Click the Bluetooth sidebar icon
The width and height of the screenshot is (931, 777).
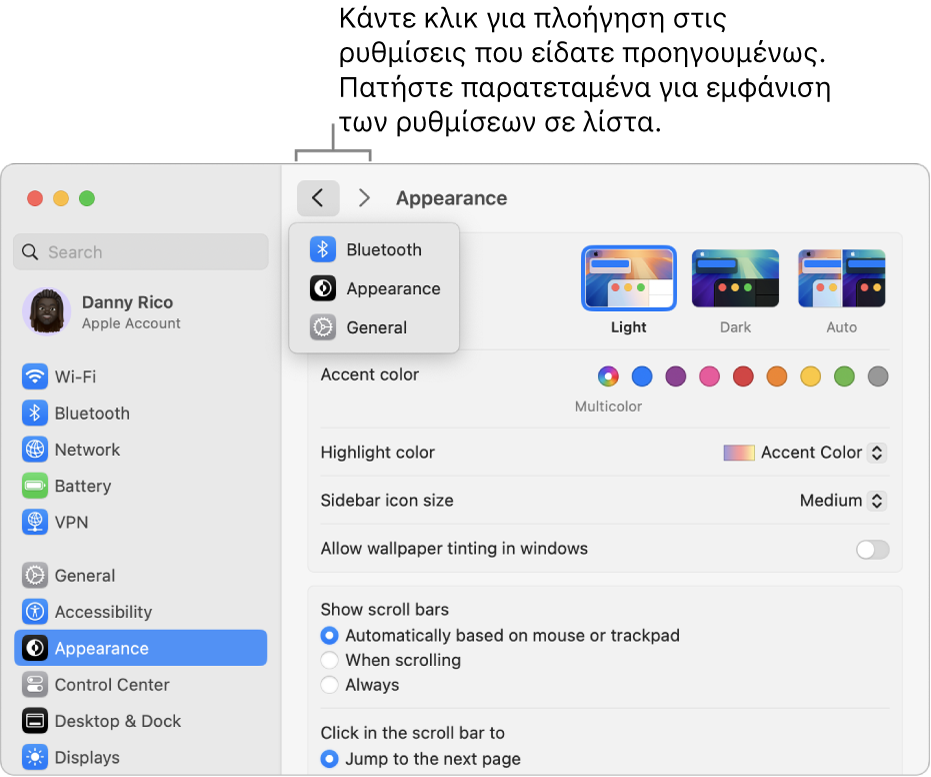coord(35,413)
